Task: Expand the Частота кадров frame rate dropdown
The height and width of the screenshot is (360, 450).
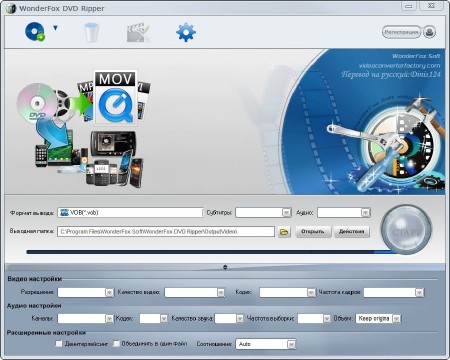Action: [394, 292]
